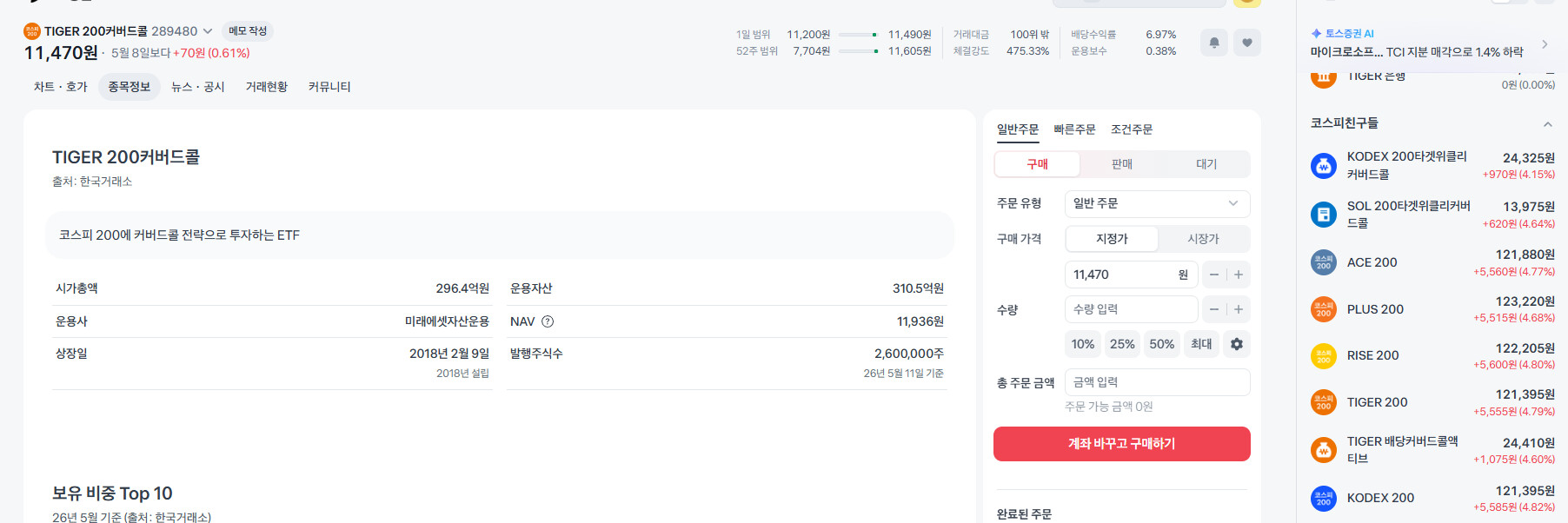Switch order side to 판매

click(1122, 164)
